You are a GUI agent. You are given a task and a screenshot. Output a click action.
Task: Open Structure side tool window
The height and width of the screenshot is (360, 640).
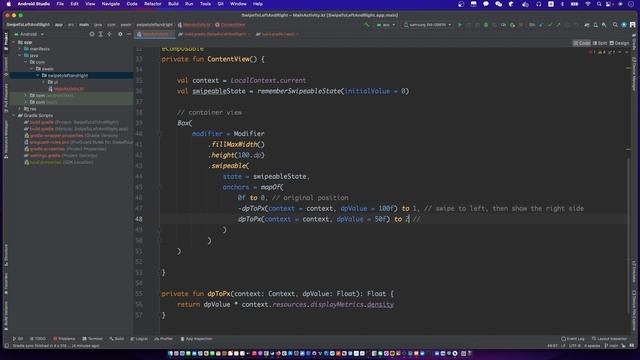click(6, 255)
